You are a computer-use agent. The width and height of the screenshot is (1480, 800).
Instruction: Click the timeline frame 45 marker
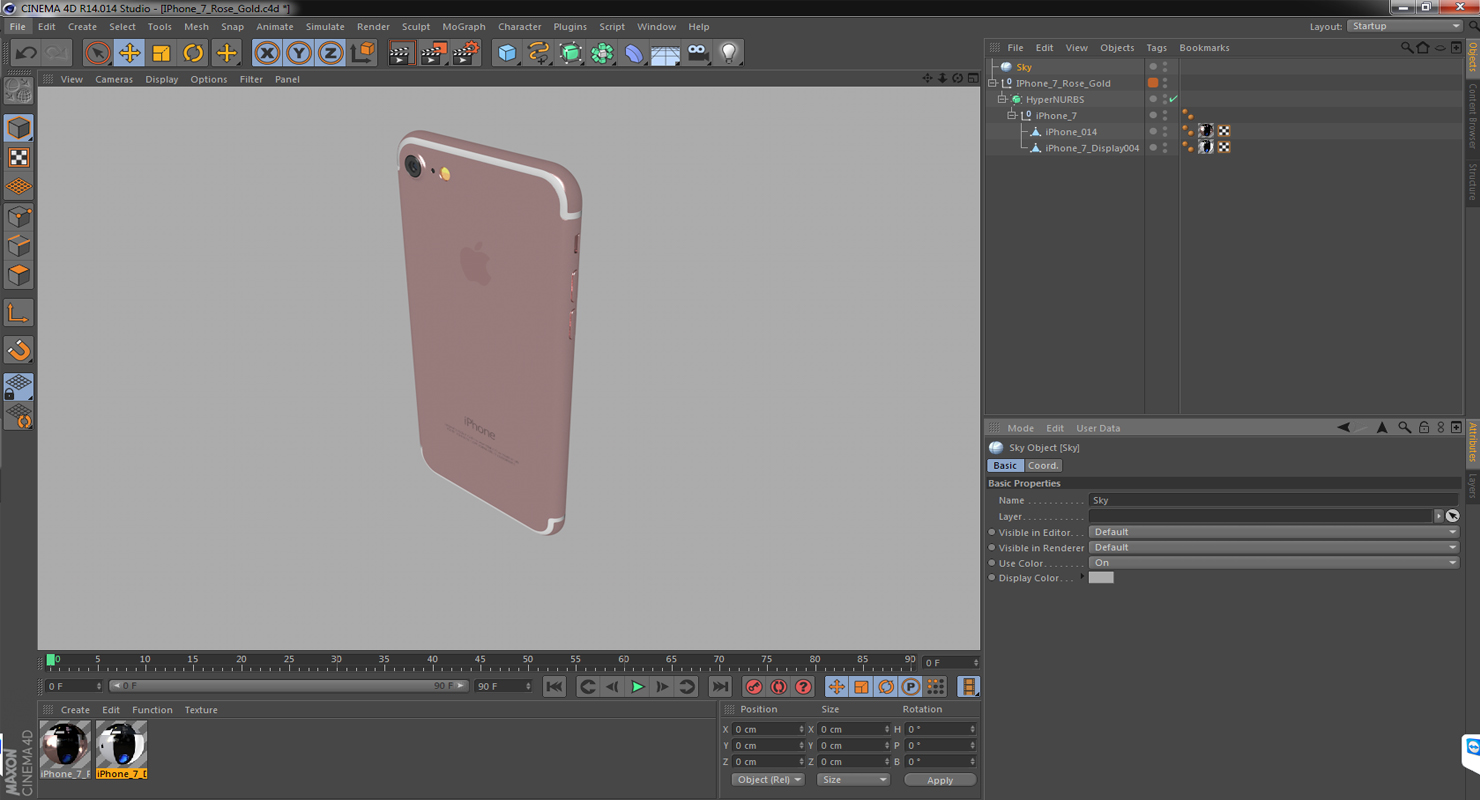point(479,661)
